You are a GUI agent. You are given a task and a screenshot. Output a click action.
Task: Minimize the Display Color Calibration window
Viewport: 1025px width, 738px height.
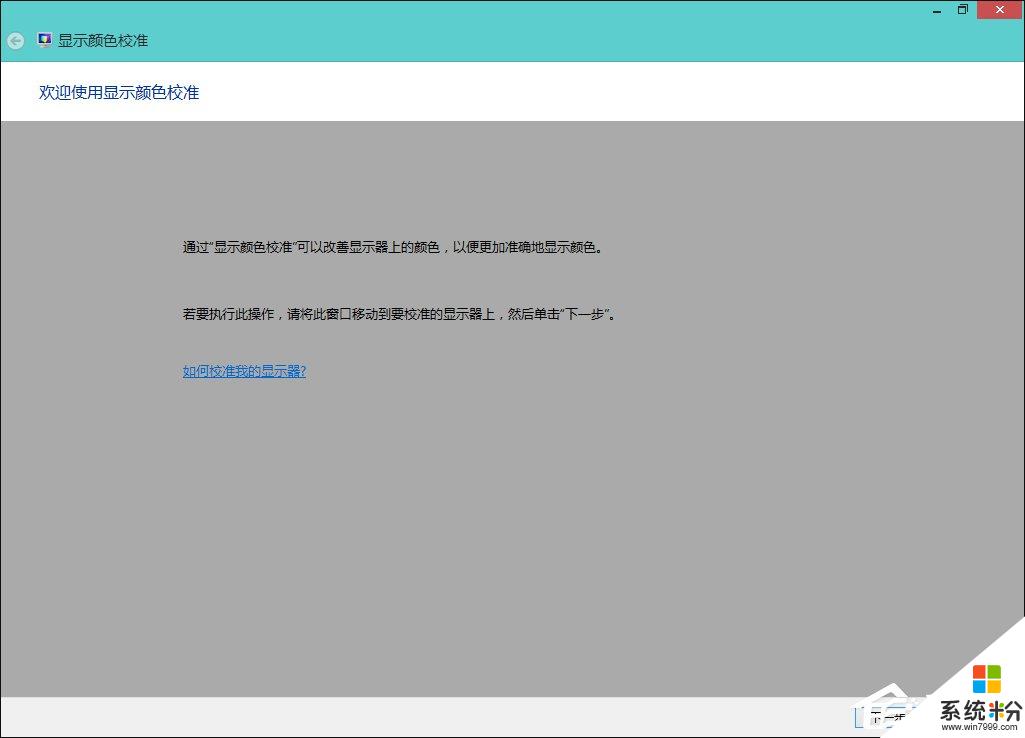tap(936, 9)
